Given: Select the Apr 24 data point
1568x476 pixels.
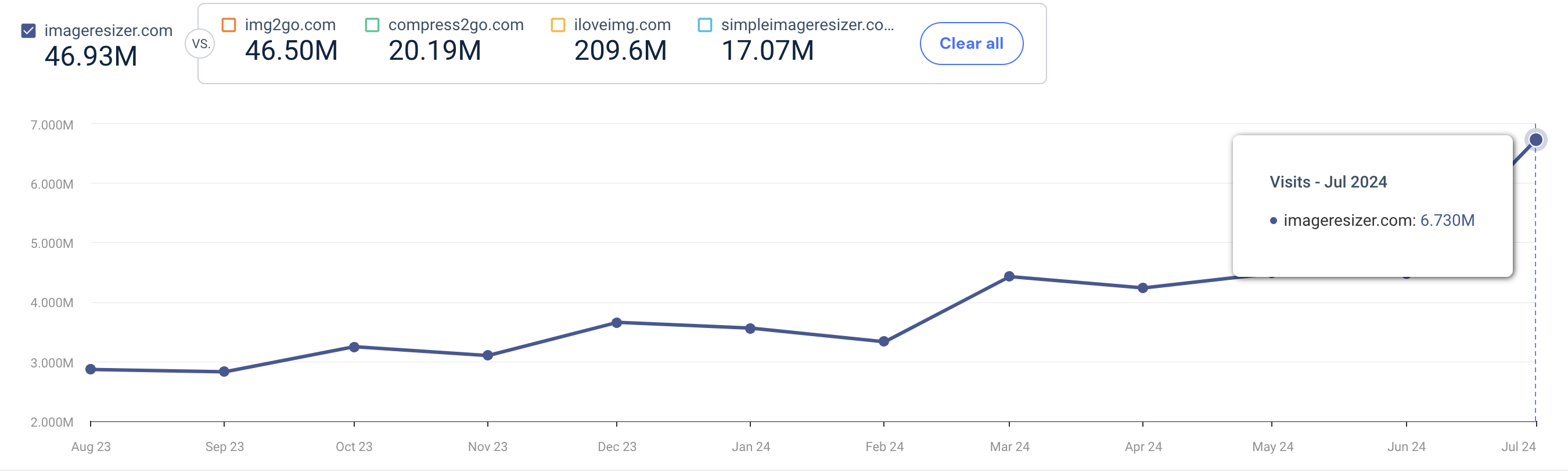Looking at the screenshot, I should click(1142, 288).
